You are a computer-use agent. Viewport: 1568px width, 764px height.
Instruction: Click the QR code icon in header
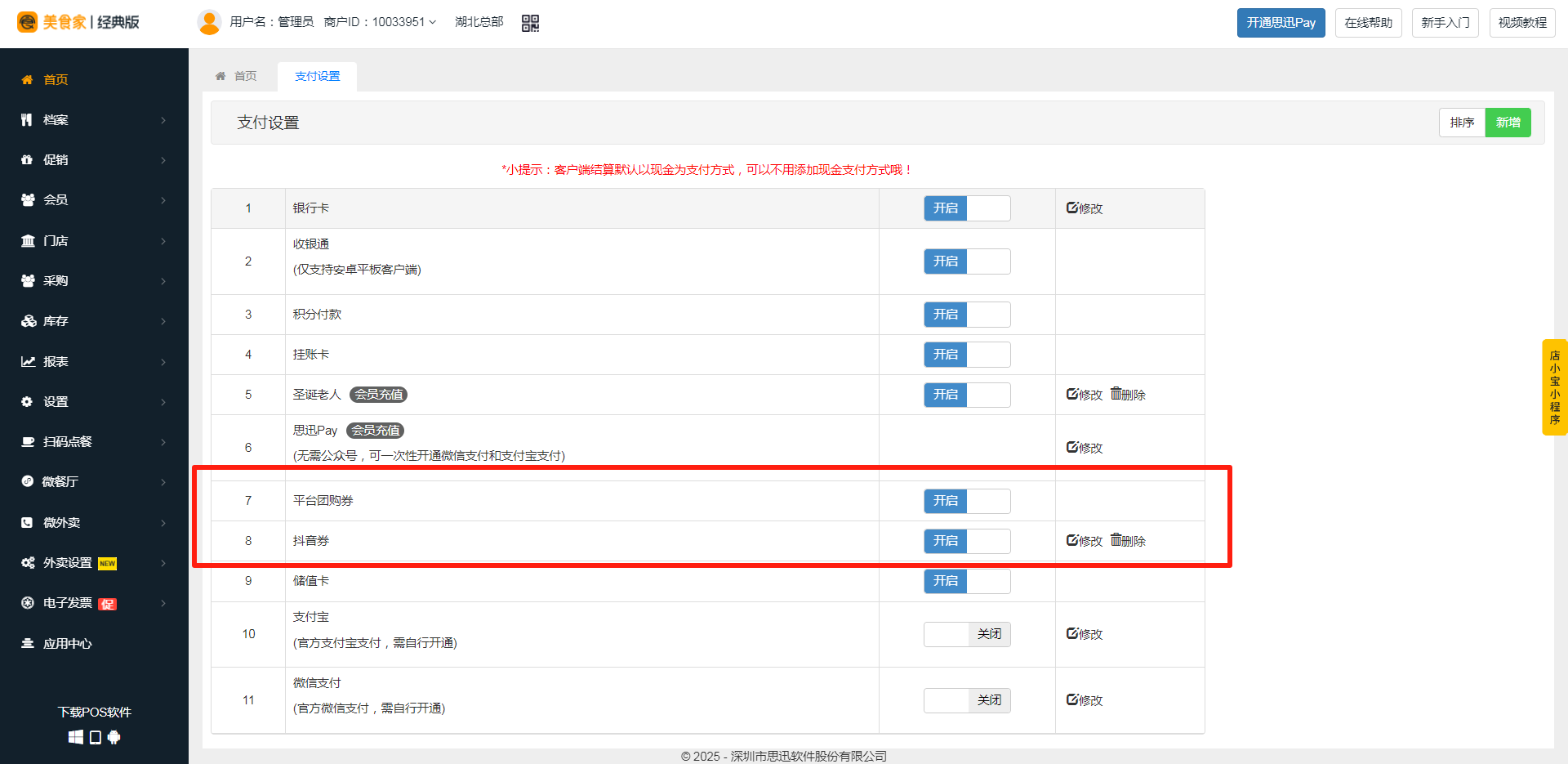[x=530, y=23]
